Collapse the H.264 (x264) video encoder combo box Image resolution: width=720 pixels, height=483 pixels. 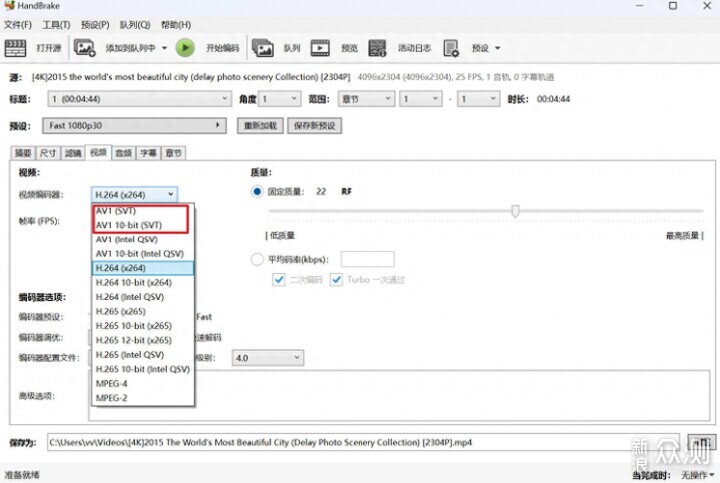click(x=135, y=195)
